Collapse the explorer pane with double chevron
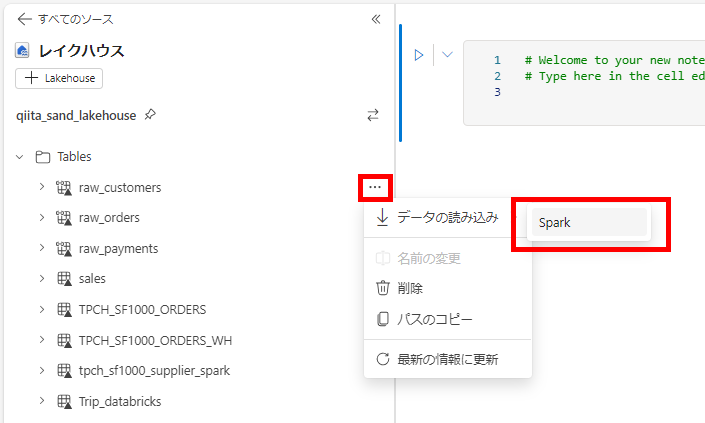705x423 pixels. [x=376, y=19]
